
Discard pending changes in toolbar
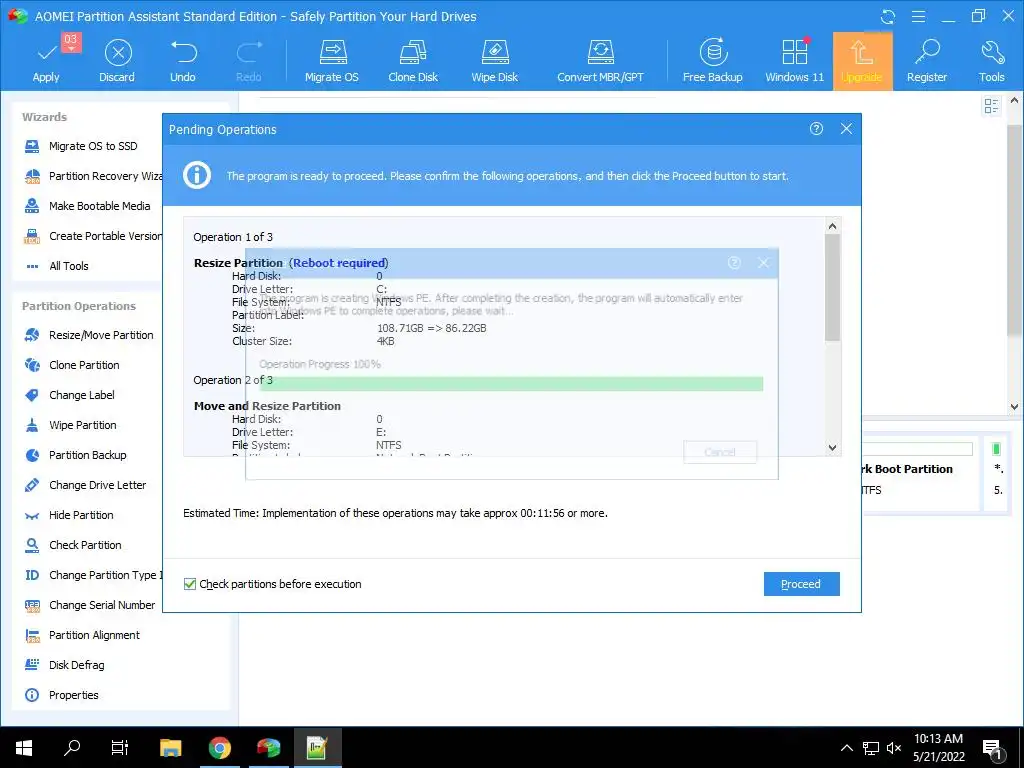117,61
